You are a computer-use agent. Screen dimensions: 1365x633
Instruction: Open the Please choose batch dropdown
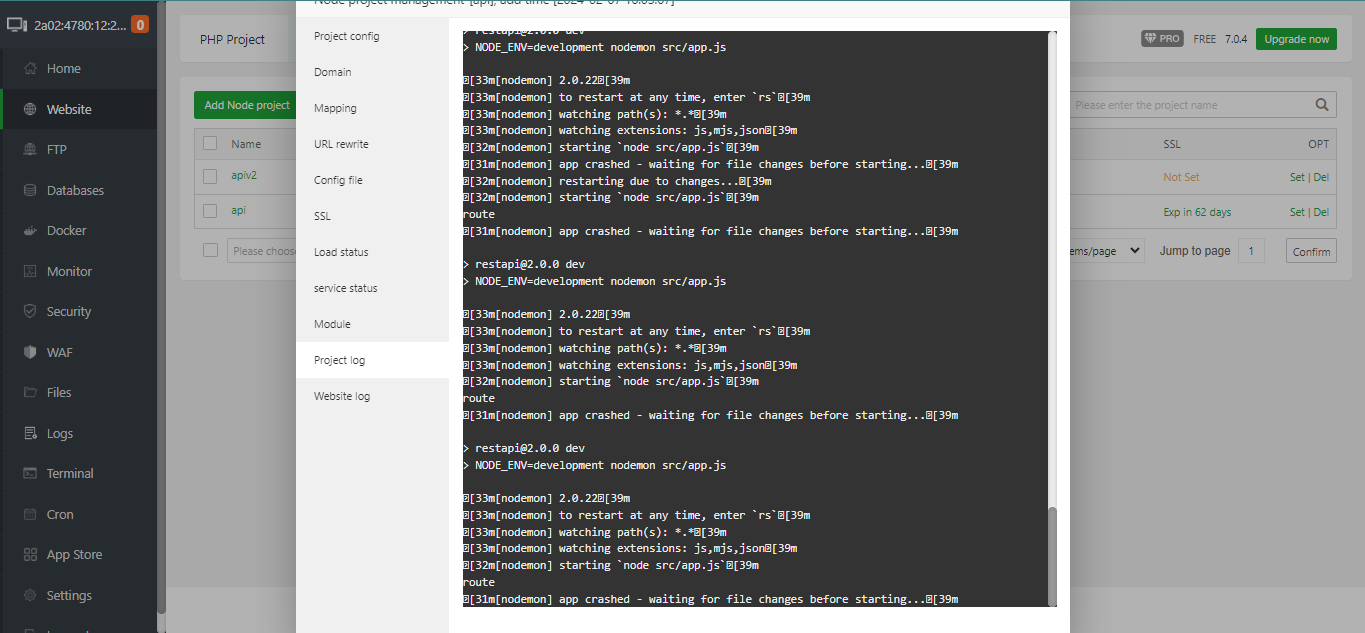point(261,251)
